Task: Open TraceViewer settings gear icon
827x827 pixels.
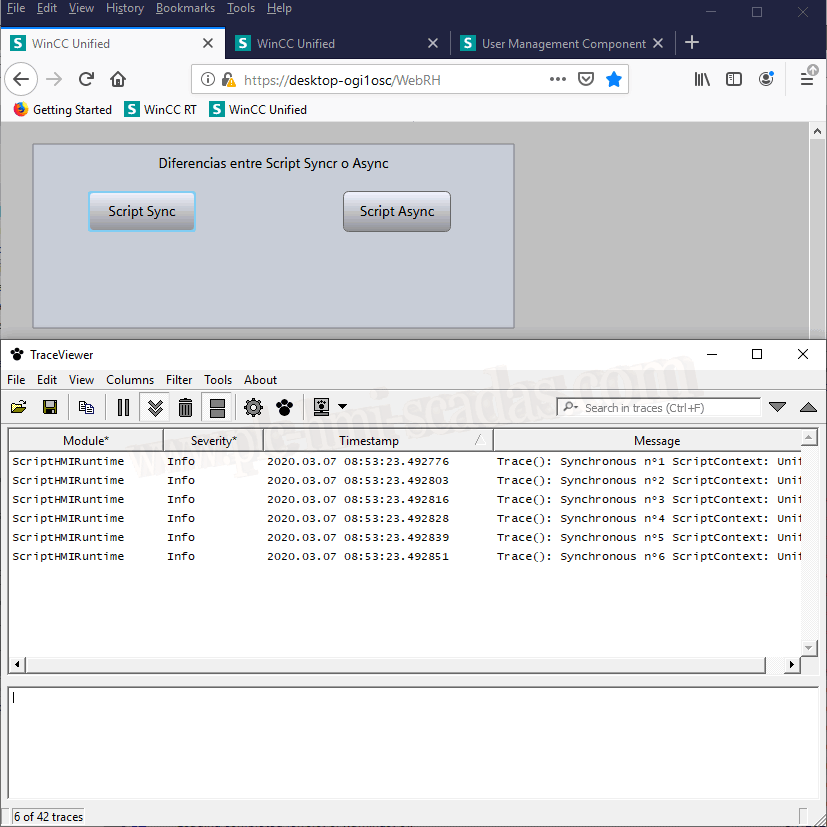Action: pos(253,407)
